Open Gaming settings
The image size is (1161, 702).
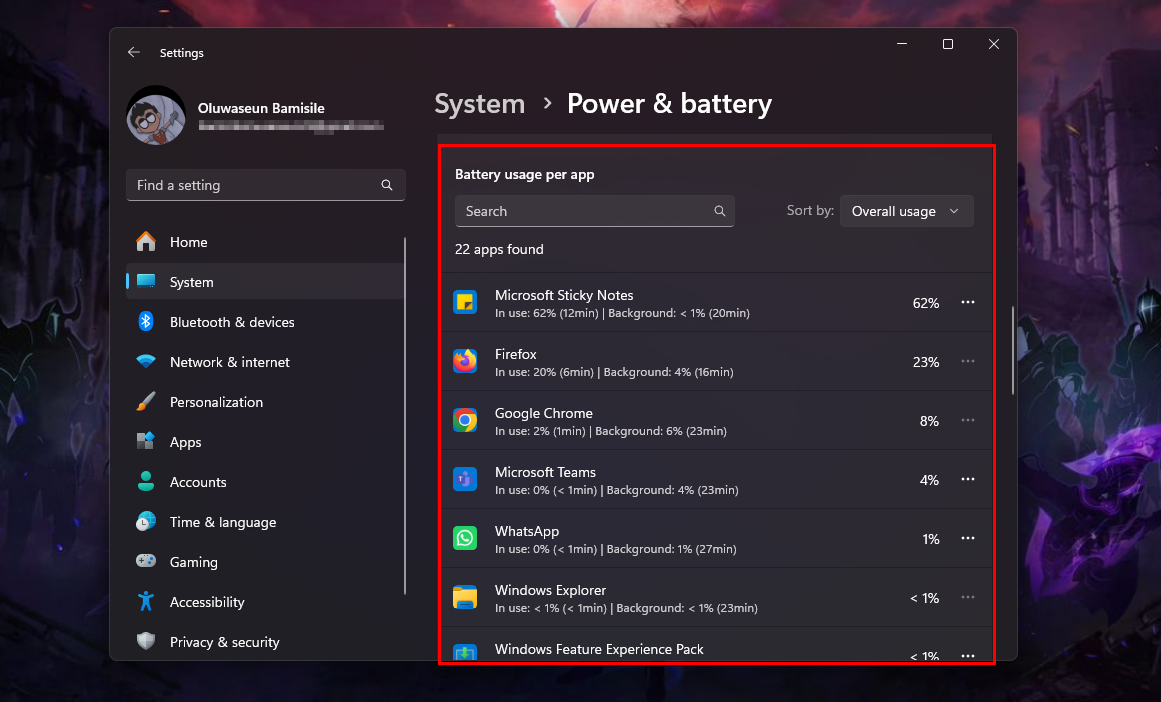pos(266,562)
